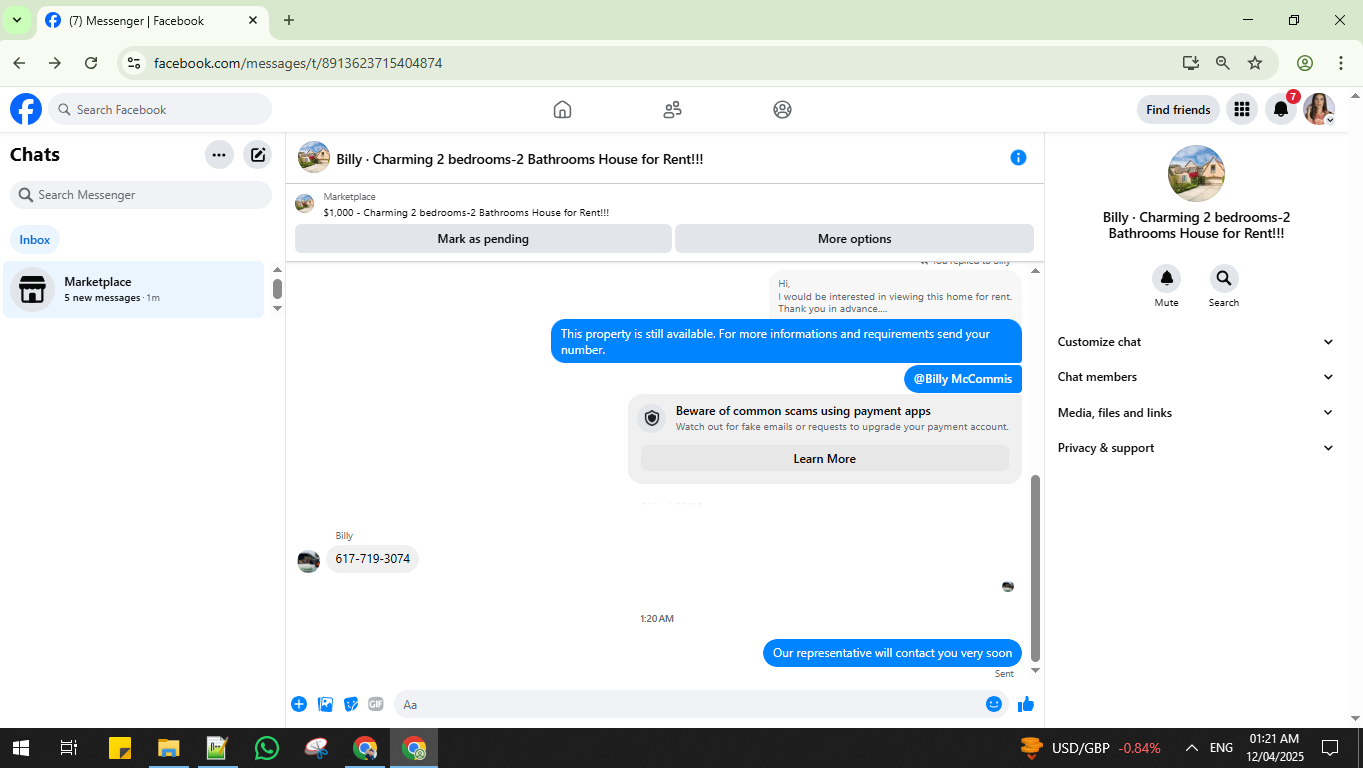Click the phone number message 617-719-3074
This screenshot has height=768, width=1363.
(372, 559)
